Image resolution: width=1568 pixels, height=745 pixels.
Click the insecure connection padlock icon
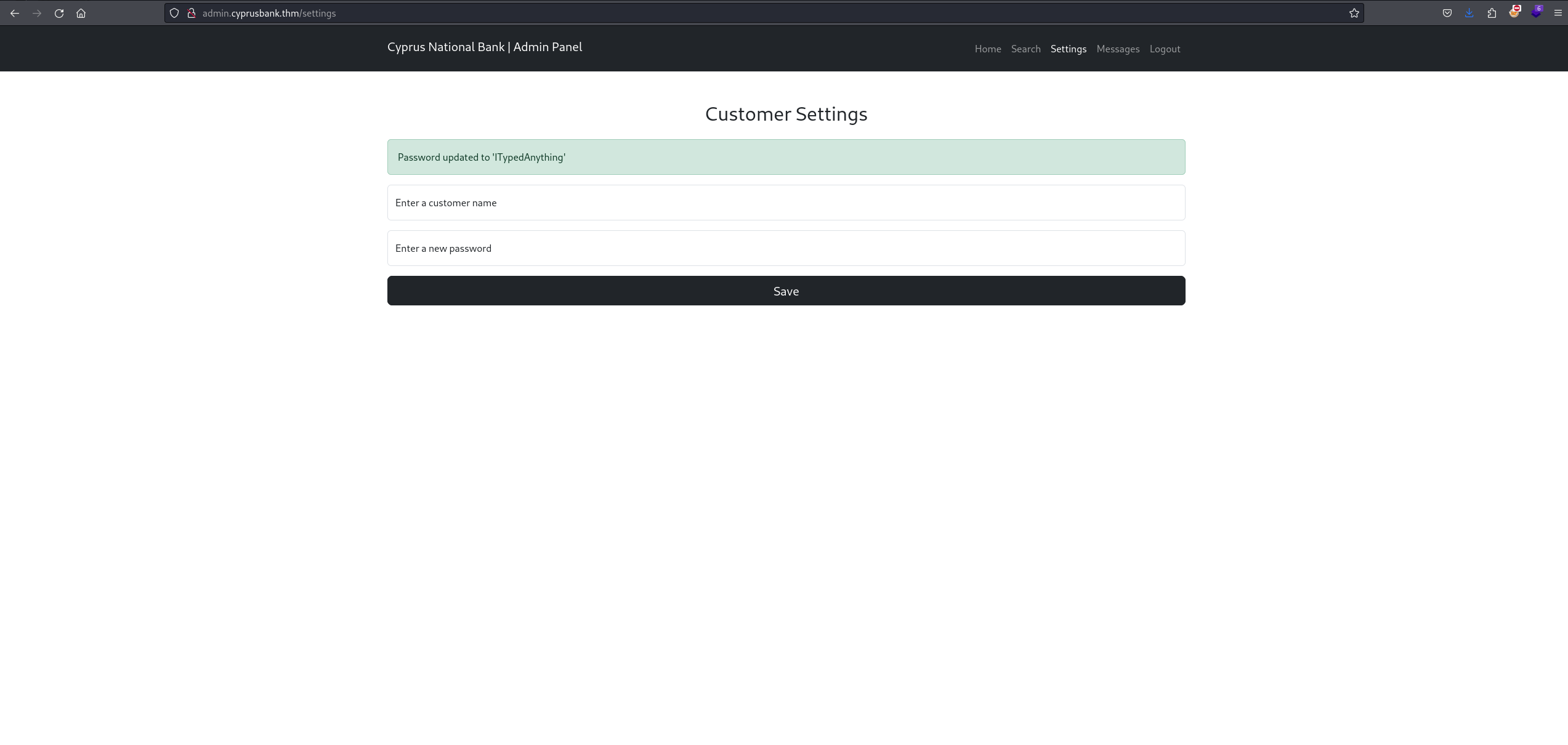pos(192,13)
